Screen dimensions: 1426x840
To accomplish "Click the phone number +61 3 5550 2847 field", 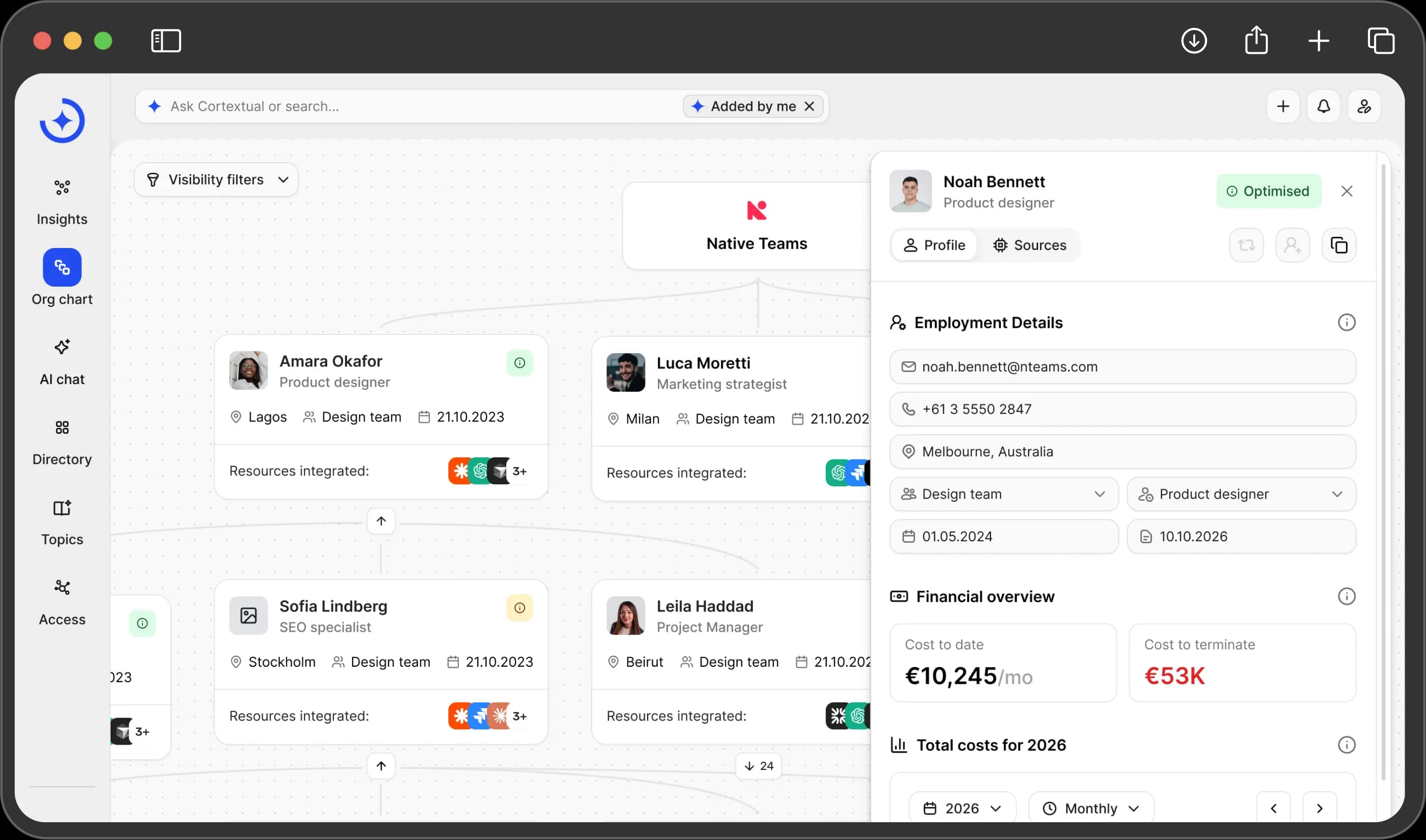I will [x=1122, y=409].
